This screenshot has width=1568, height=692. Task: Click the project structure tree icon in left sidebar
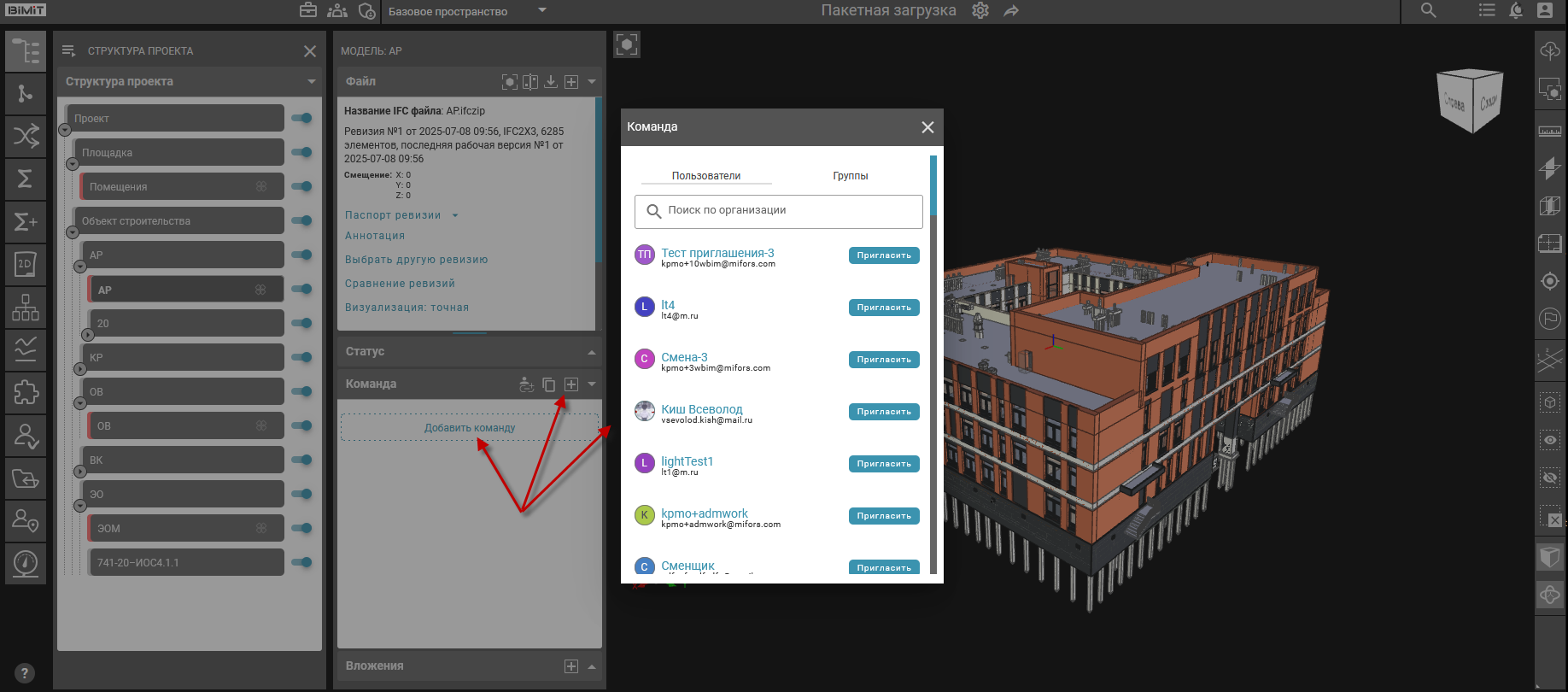click(x=26, y=51)
